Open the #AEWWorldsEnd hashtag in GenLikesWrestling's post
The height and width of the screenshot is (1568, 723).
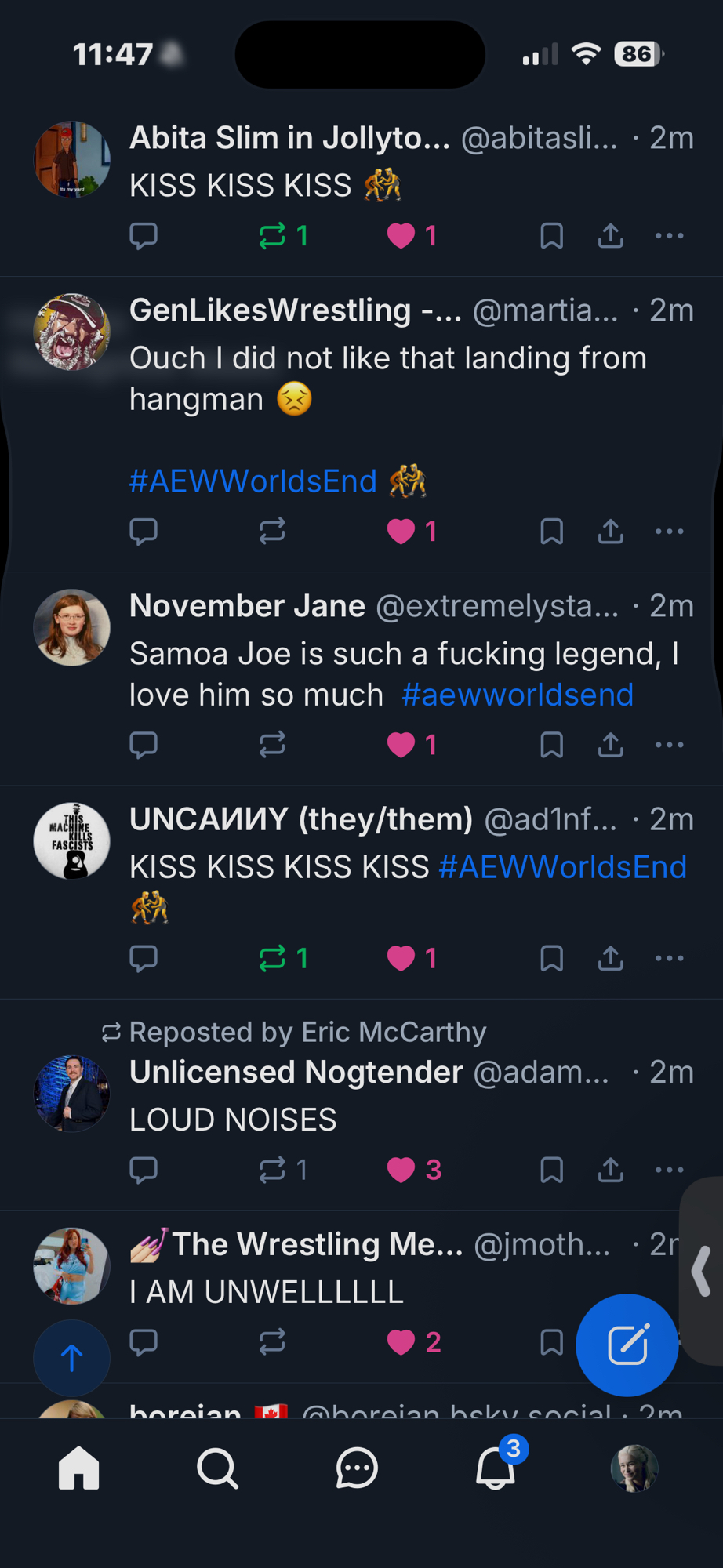(x=253, y=481)
